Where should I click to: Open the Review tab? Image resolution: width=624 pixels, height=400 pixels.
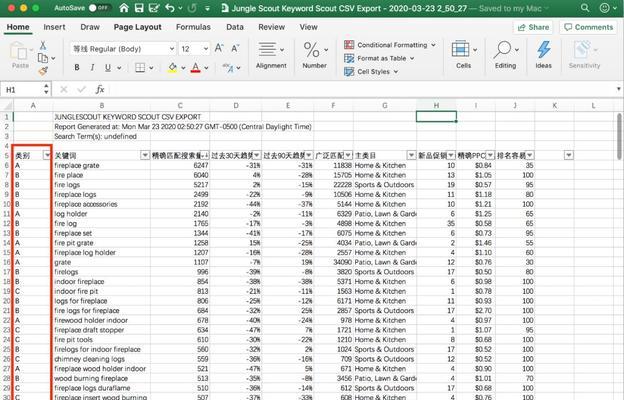tap(271, 27)
